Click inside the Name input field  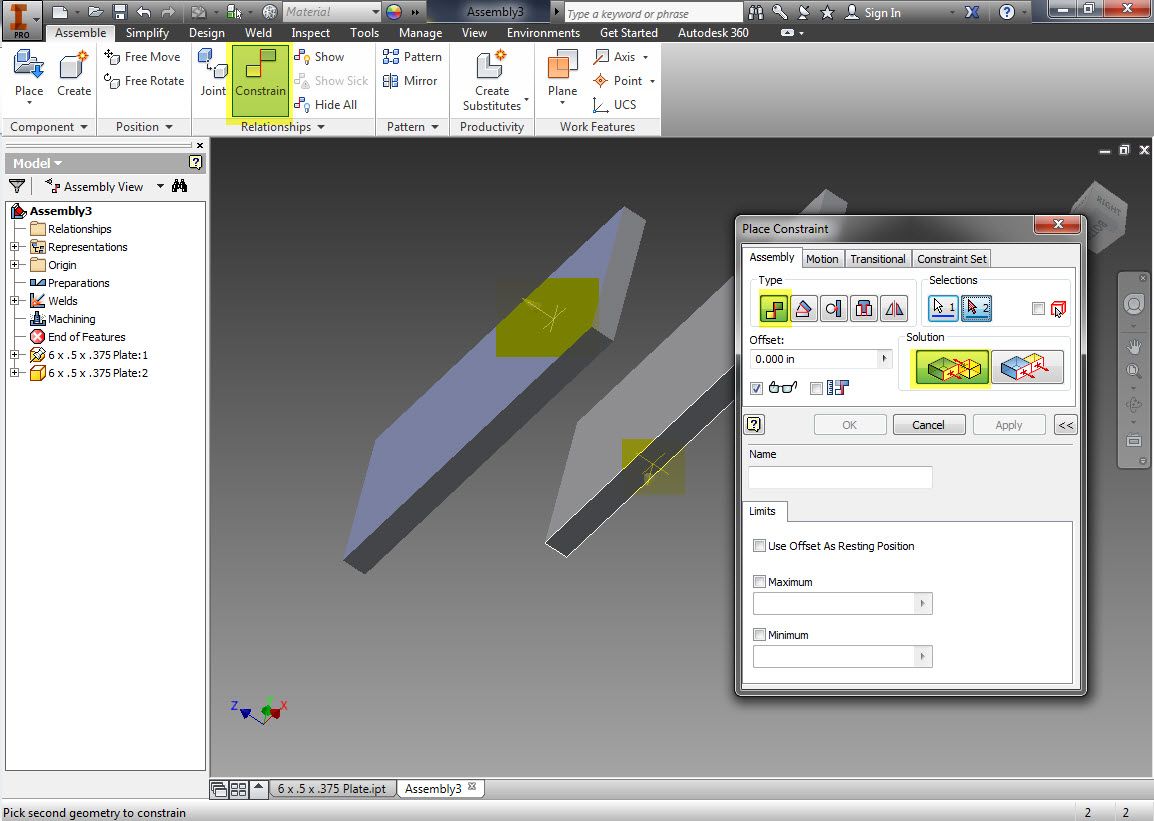pos(839,477)
